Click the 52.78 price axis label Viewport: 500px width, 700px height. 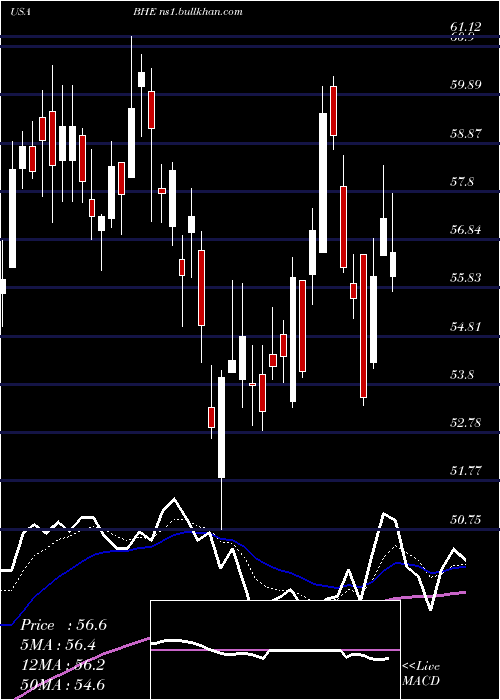click(x=466, y=423)
